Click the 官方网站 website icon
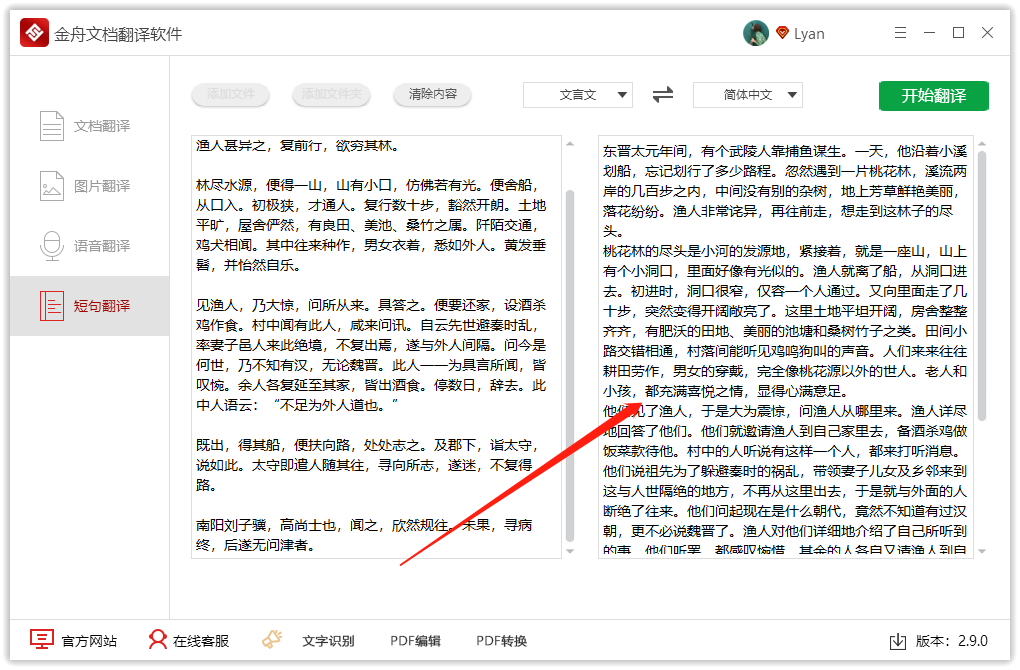The height and width of the screenshot is (670, 1020). click(40, 640)
